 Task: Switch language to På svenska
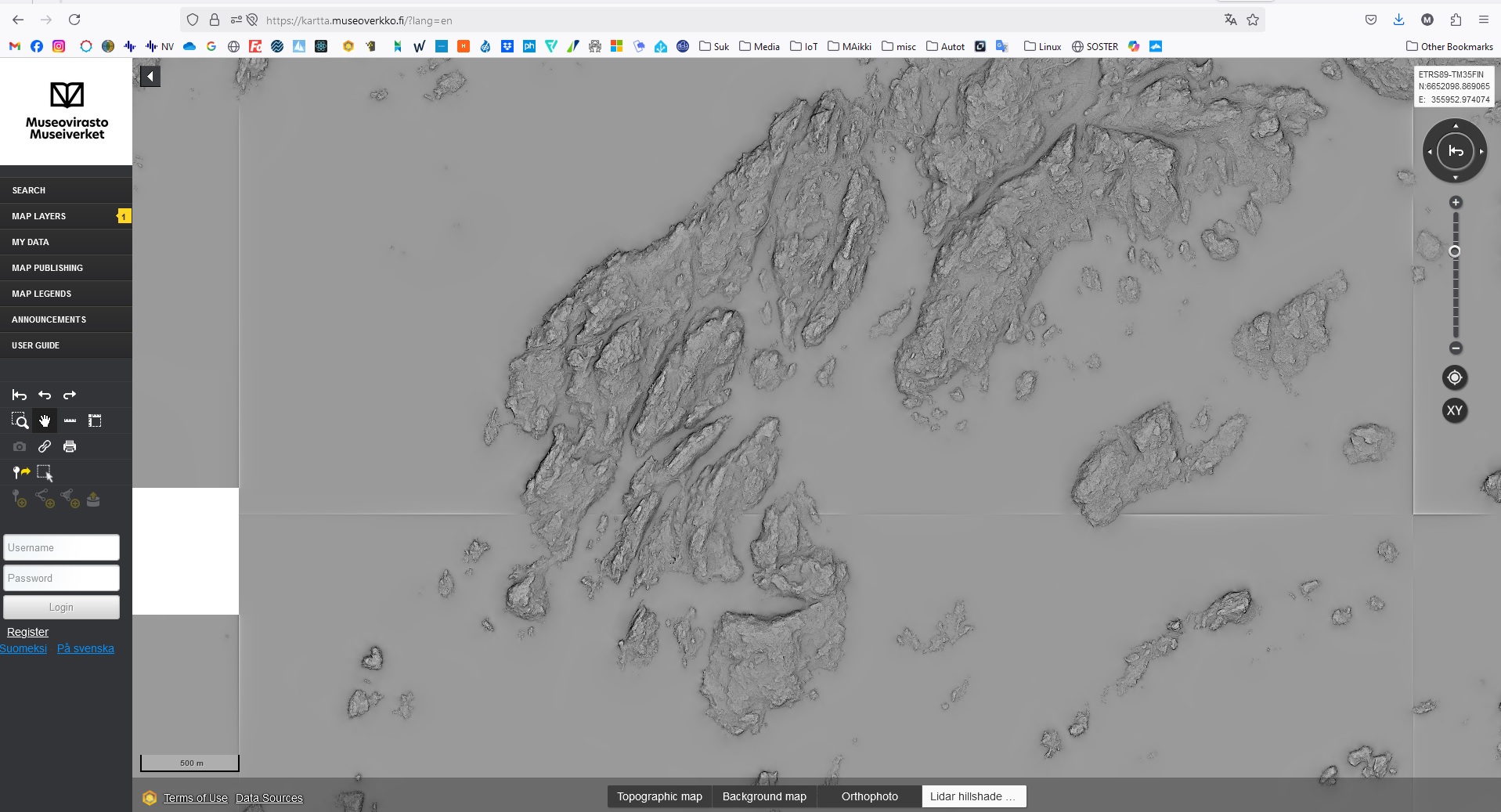tap(85, 648)
